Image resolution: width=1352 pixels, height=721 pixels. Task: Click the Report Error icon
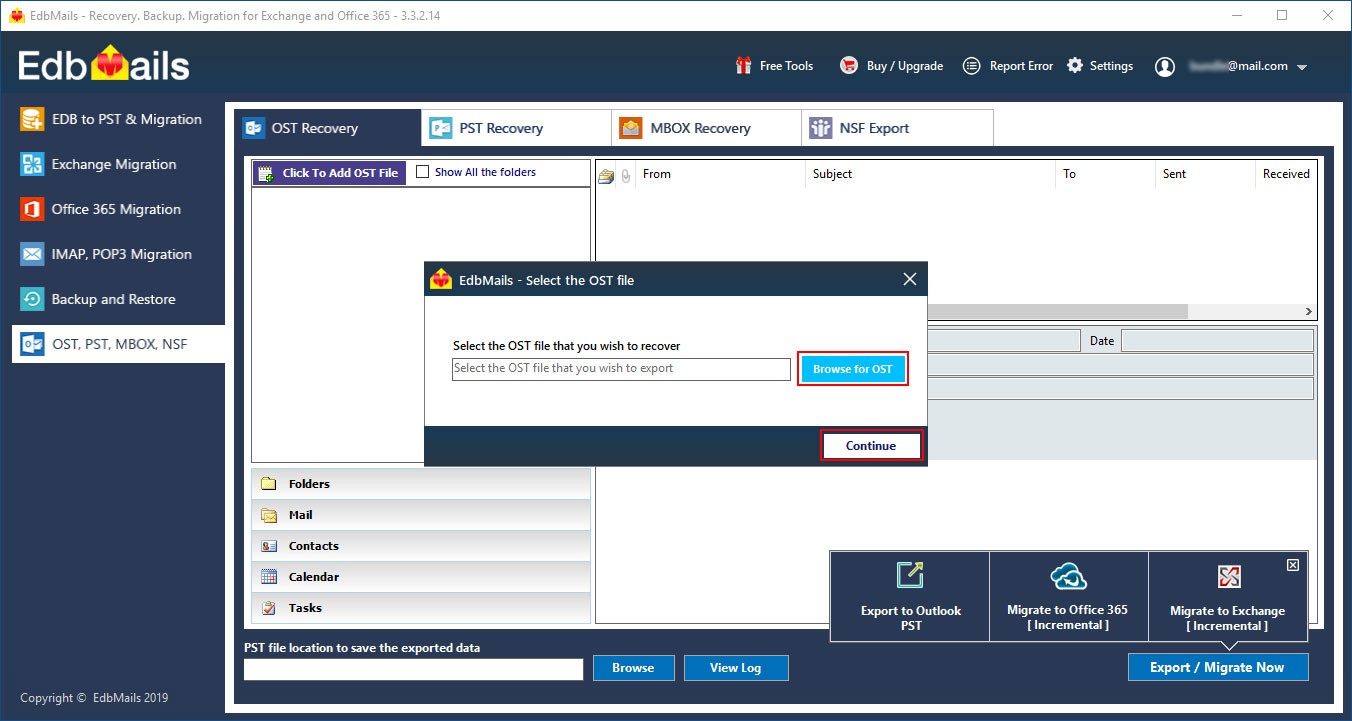point(971,66)
